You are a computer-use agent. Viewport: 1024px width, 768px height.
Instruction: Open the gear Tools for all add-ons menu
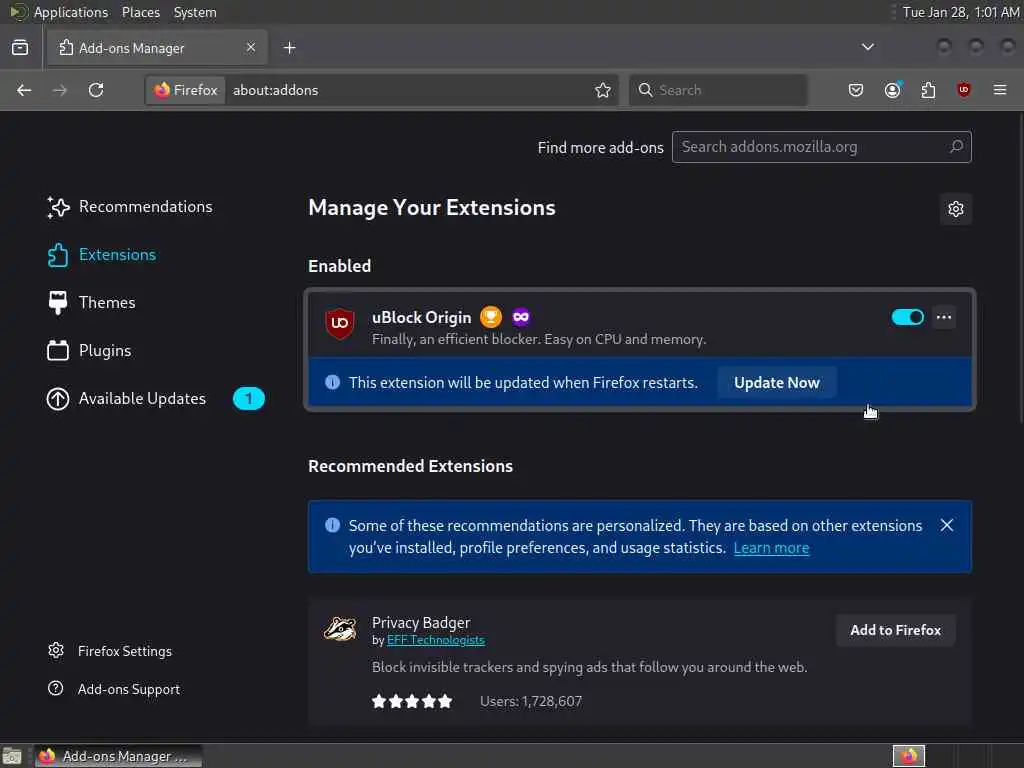coord(955,209)
